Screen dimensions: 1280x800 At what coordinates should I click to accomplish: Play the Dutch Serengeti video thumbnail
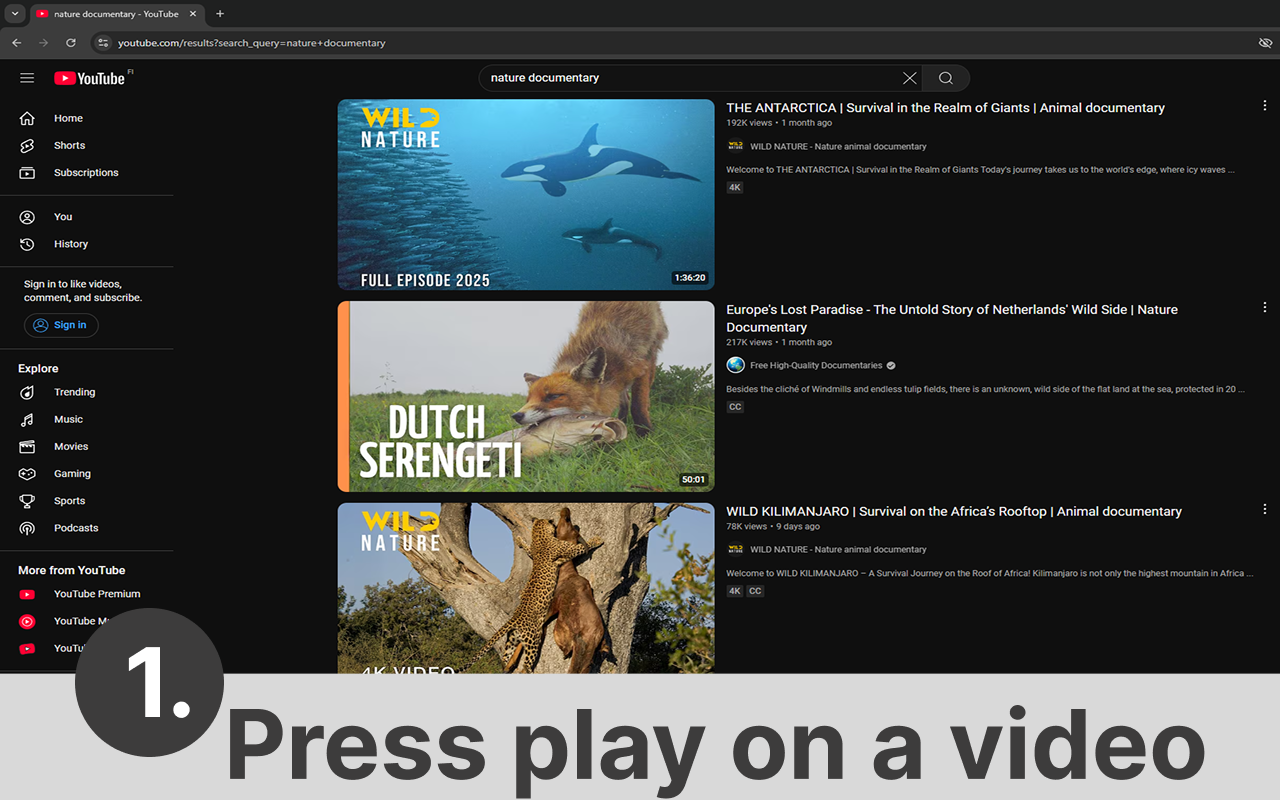pos(526,396)
